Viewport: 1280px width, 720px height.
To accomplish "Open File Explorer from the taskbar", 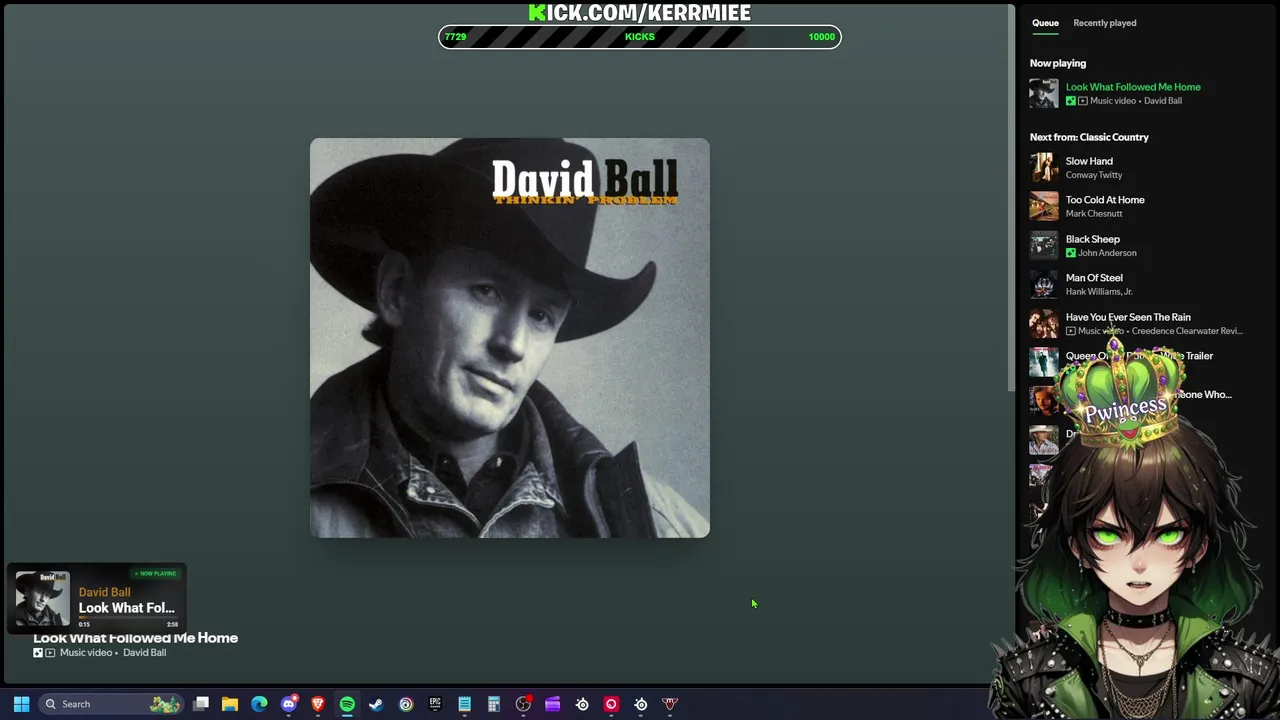I will tap(230, 704).
